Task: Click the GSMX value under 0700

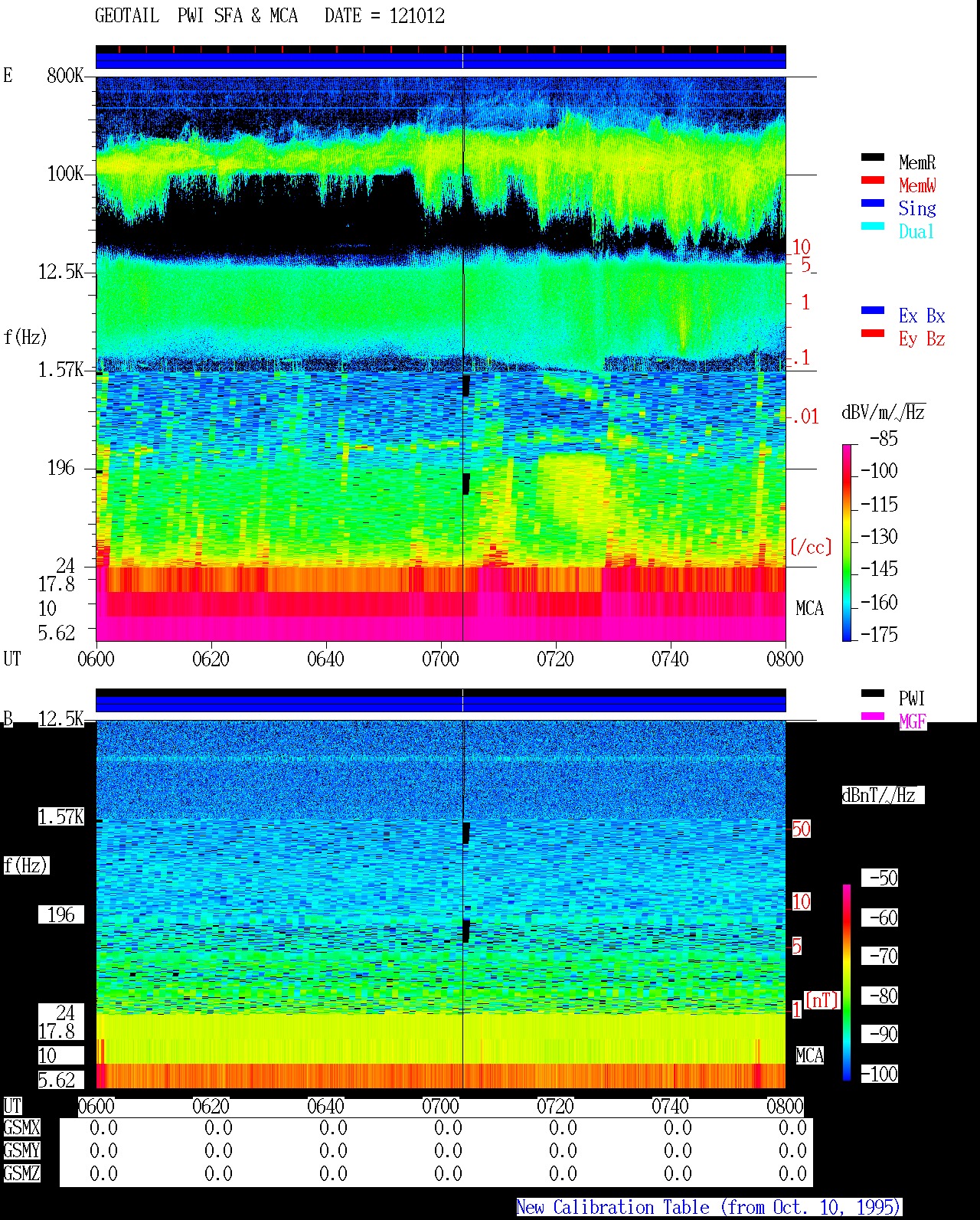Action: pyautogui.click(x=448, y=1128)
